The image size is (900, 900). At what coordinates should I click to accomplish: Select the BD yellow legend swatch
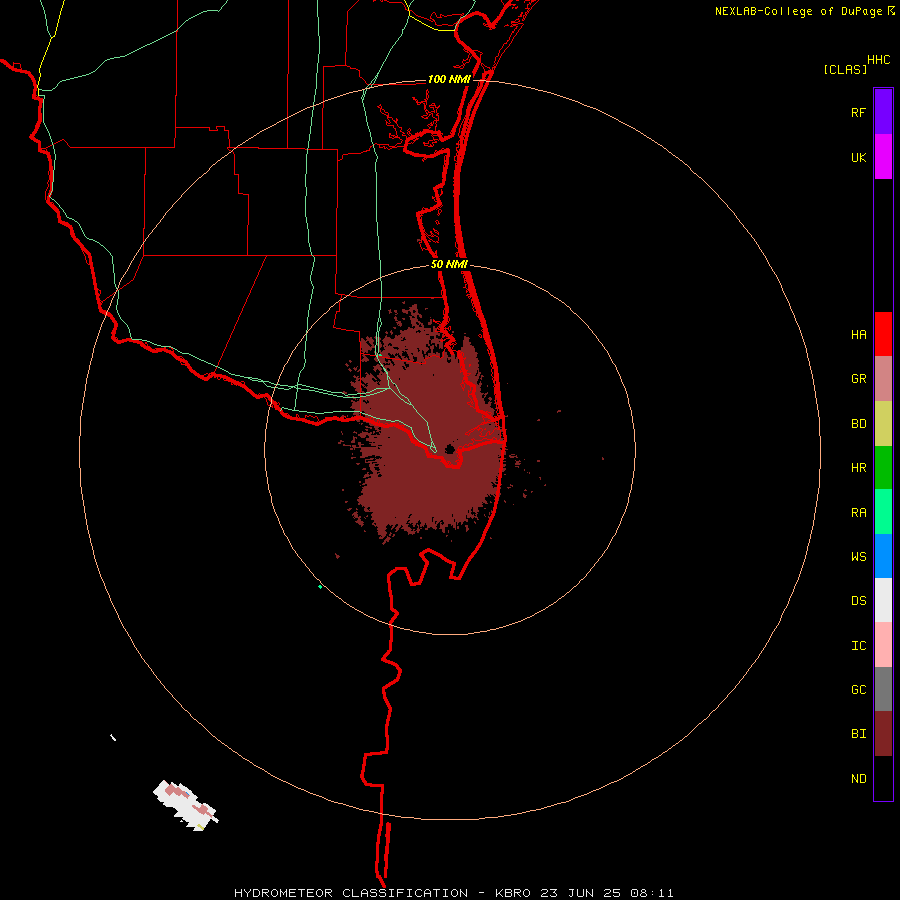point(883,424)
